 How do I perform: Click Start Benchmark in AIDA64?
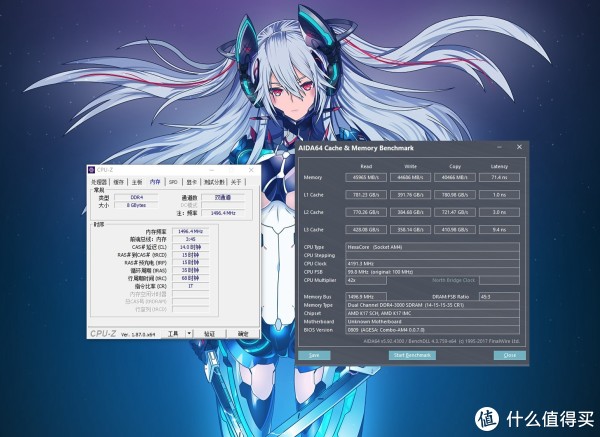412,355
